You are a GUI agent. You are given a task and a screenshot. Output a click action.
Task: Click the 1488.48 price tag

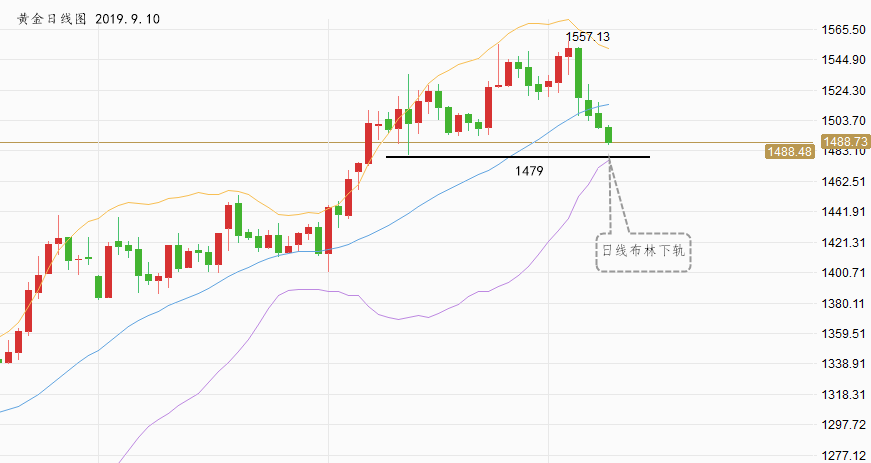pos(788,152)
